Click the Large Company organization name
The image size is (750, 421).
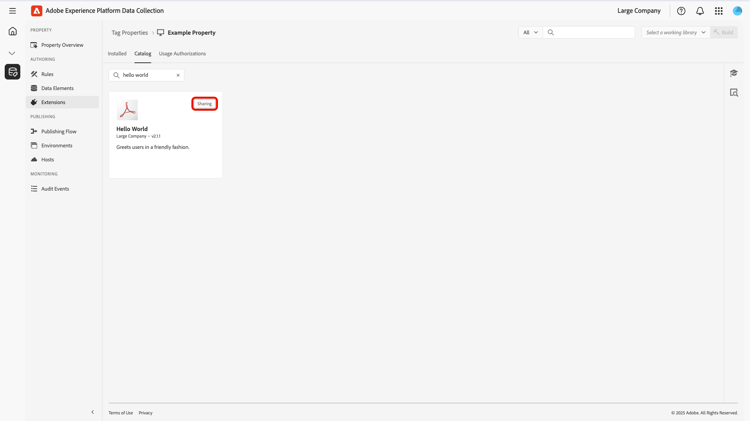[x=639, y=11]
